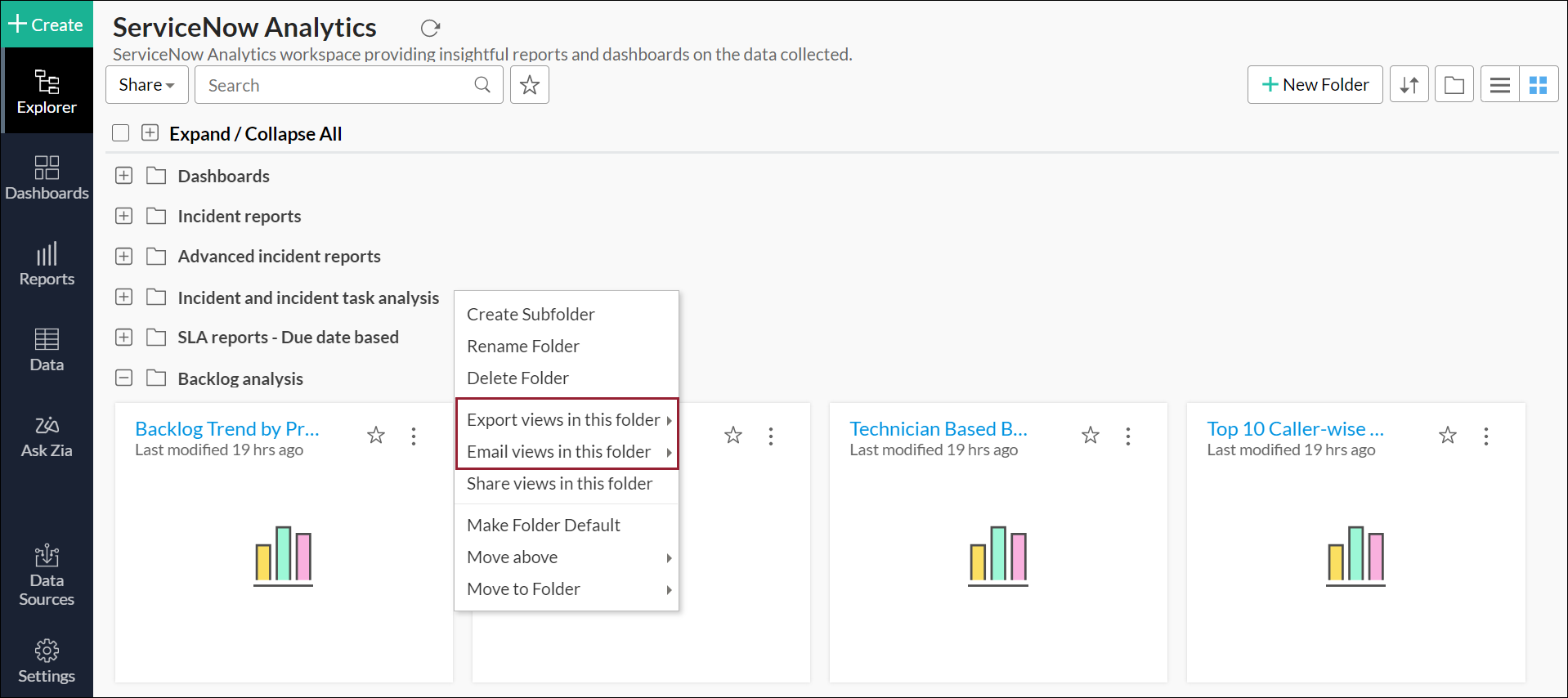Click the refresh icon beside workspace title
Screen dimensions: 1568x698
tap(430, 29)
